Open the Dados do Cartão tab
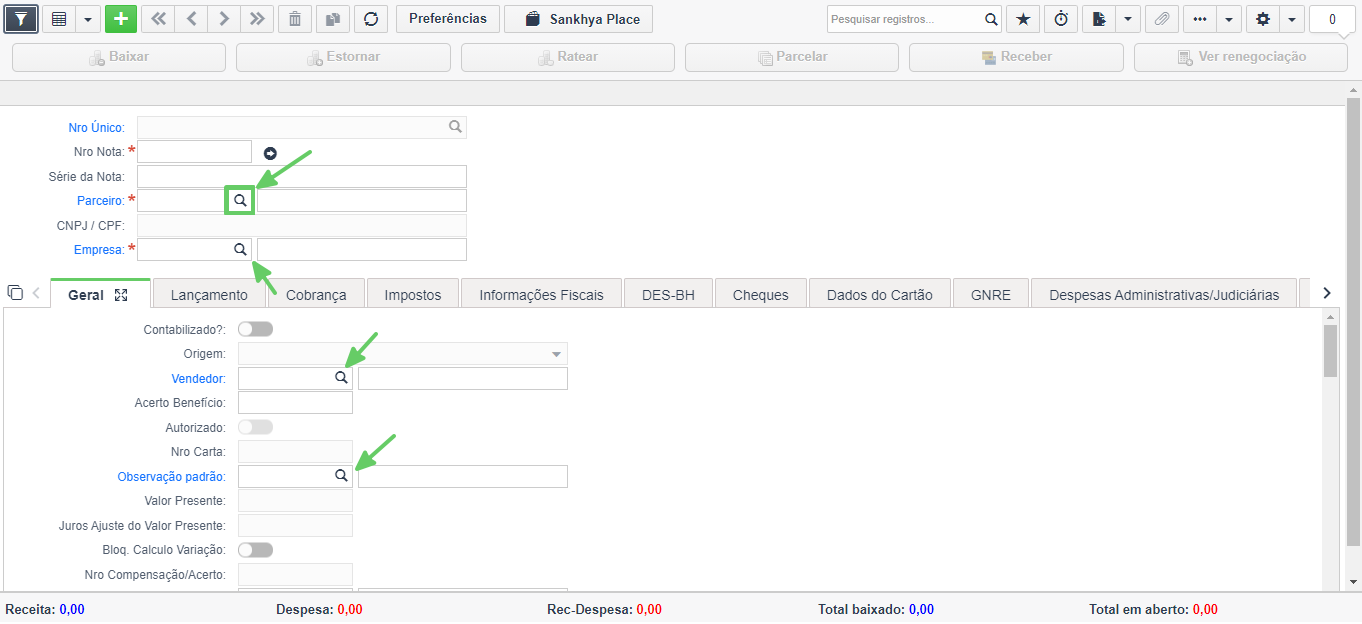Viewport: 1362px width, 624px height. [880, 294]
